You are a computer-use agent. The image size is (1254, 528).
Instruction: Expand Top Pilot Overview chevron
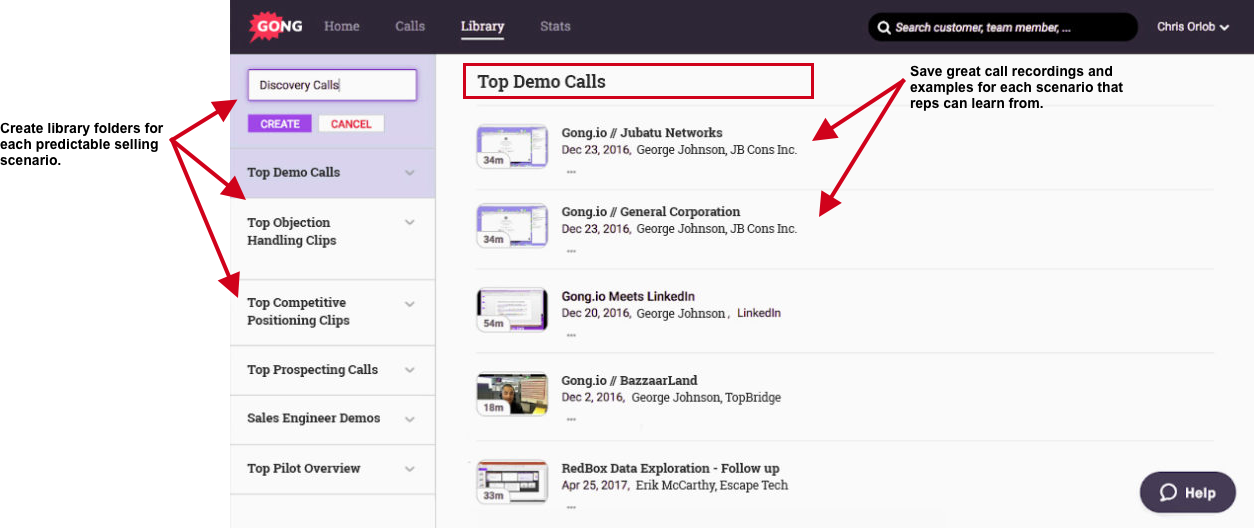[x=409, y=469]
